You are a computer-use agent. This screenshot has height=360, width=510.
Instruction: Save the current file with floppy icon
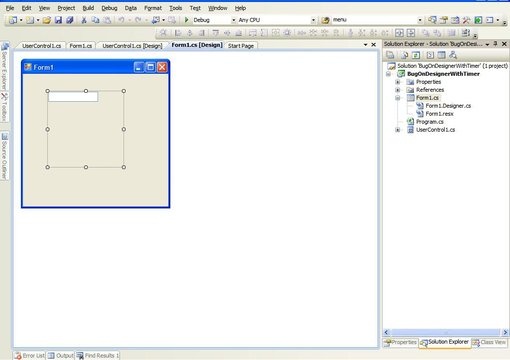(58, 20)
